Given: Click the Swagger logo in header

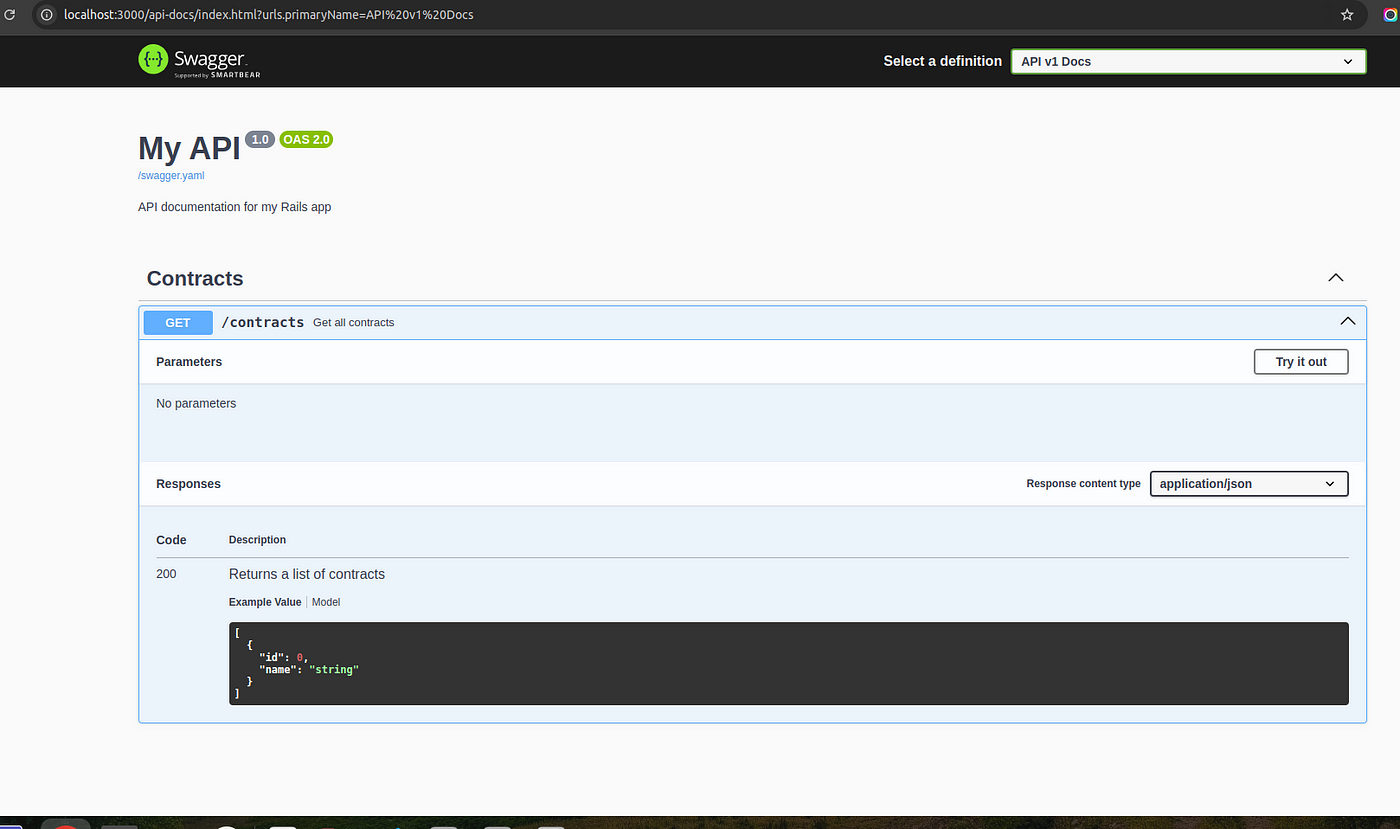Looking at the screenshot, I should point(198,61).
